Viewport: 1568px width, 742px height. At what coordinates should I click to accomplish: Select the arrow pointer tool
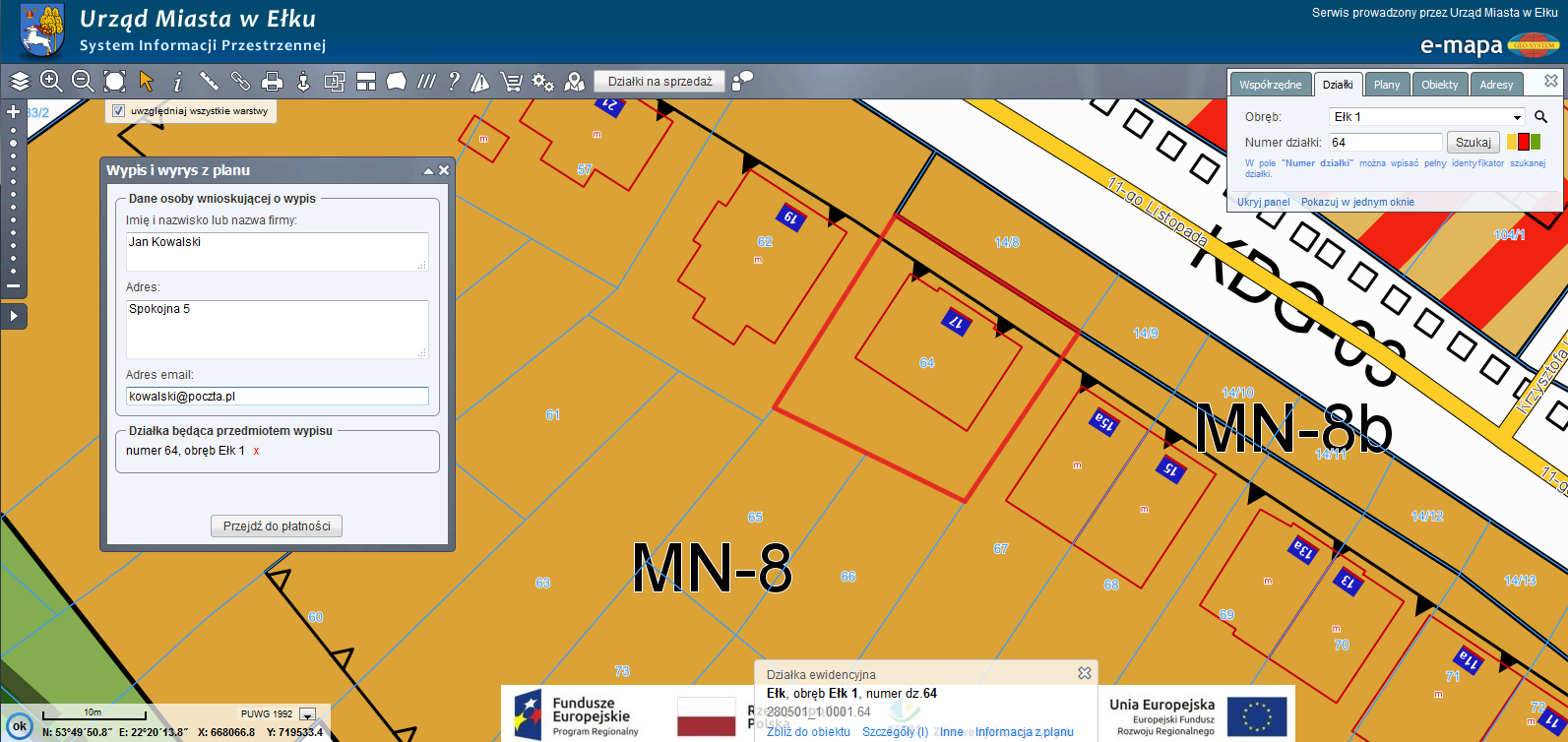pyautogui.click(x=147, y=82)
